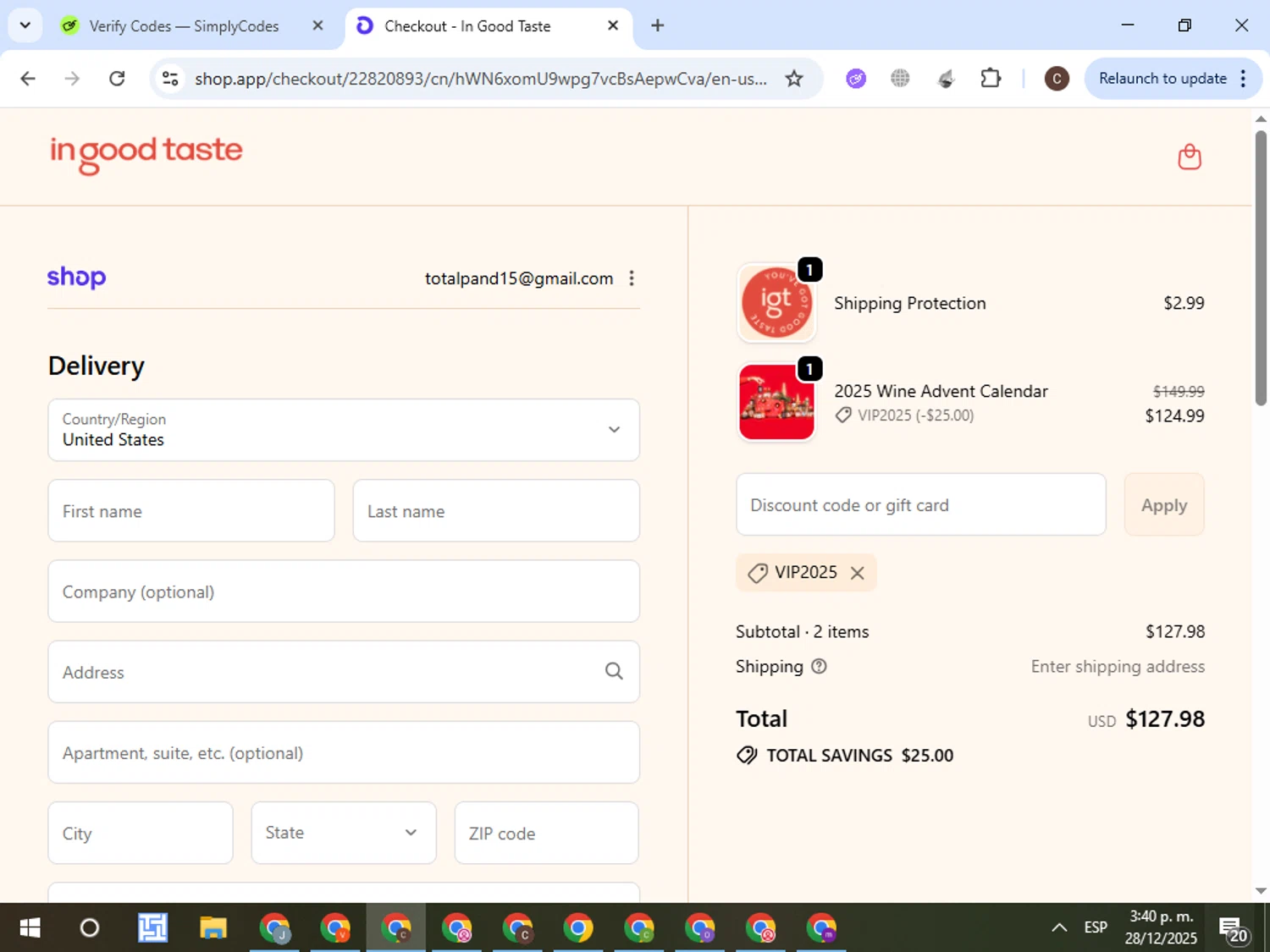Remove the VIP2025 discount code

(858, 573)
